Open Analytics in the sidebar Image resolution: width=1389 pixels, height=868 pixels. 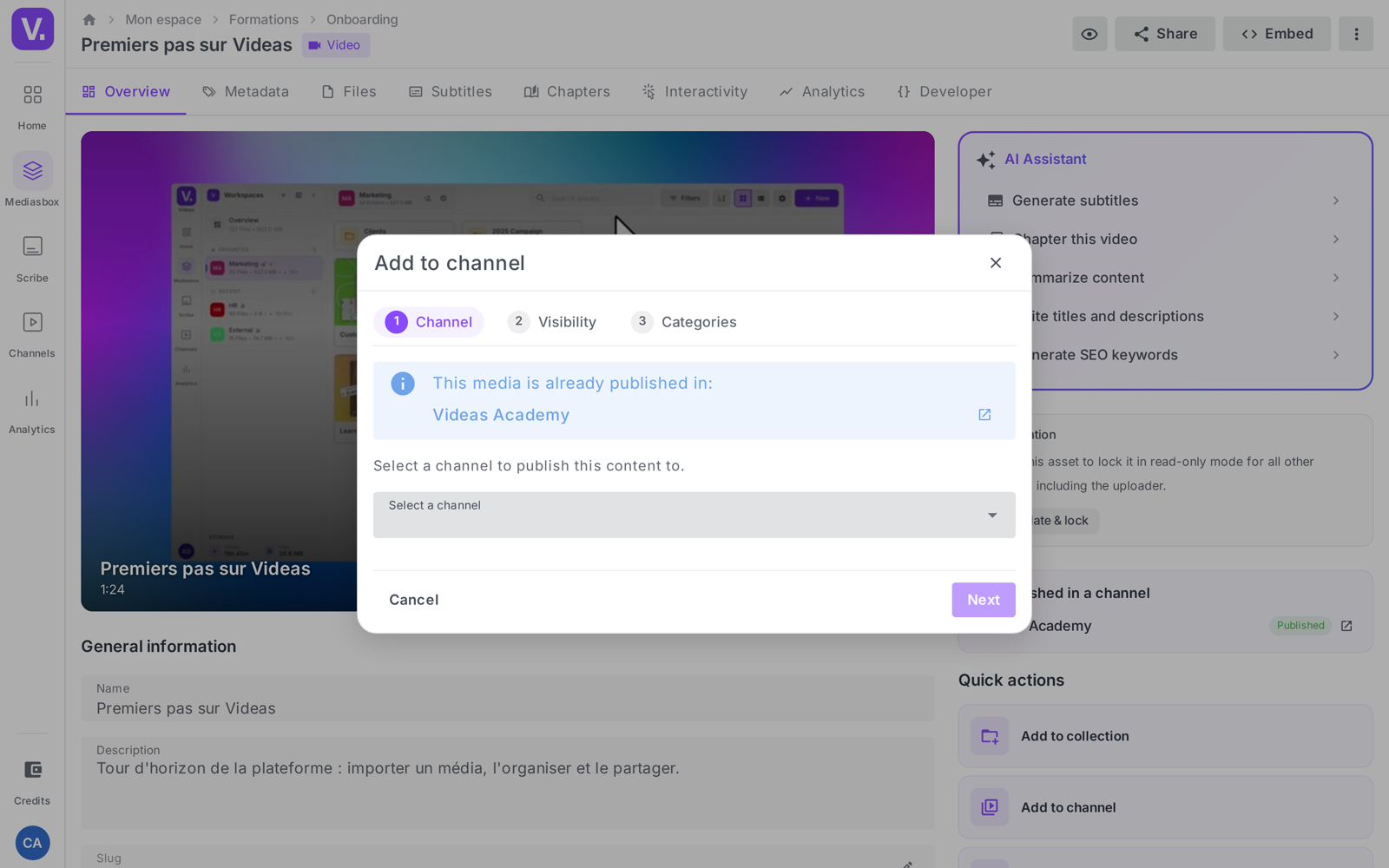coord(32,411)
